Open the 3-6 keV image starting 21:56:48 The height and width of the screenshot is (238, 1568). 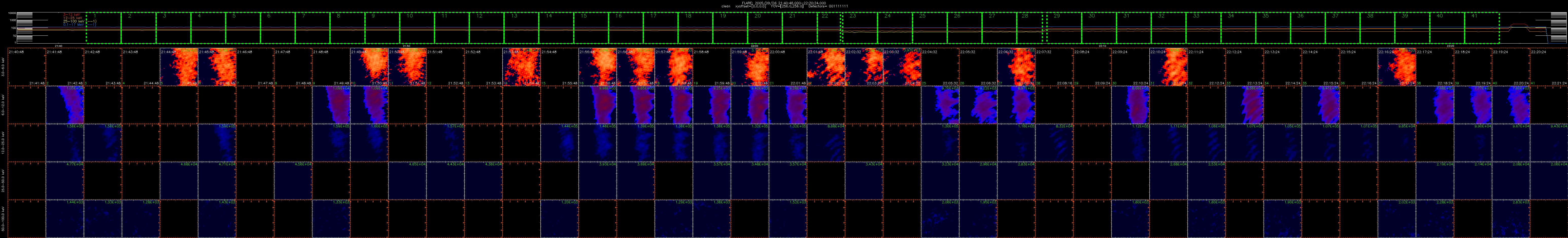click(x=636, y=67)
